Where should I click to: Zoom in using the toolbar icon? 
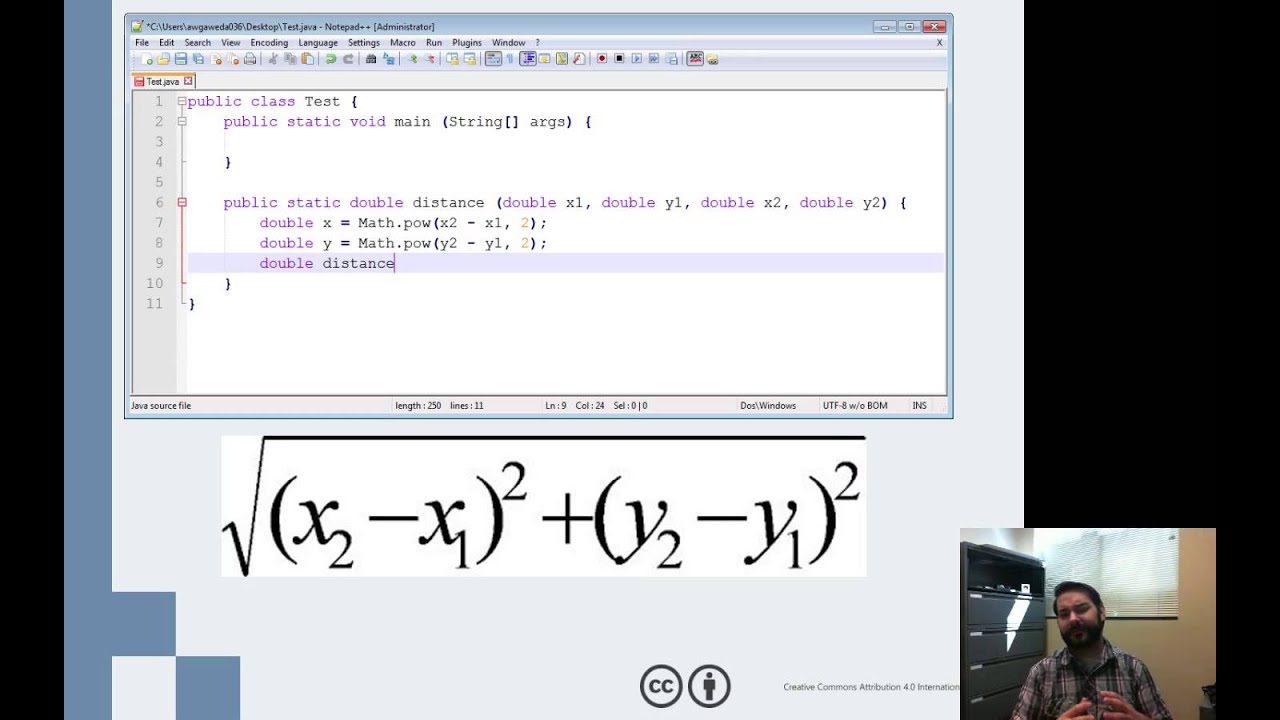coord(411,59)
